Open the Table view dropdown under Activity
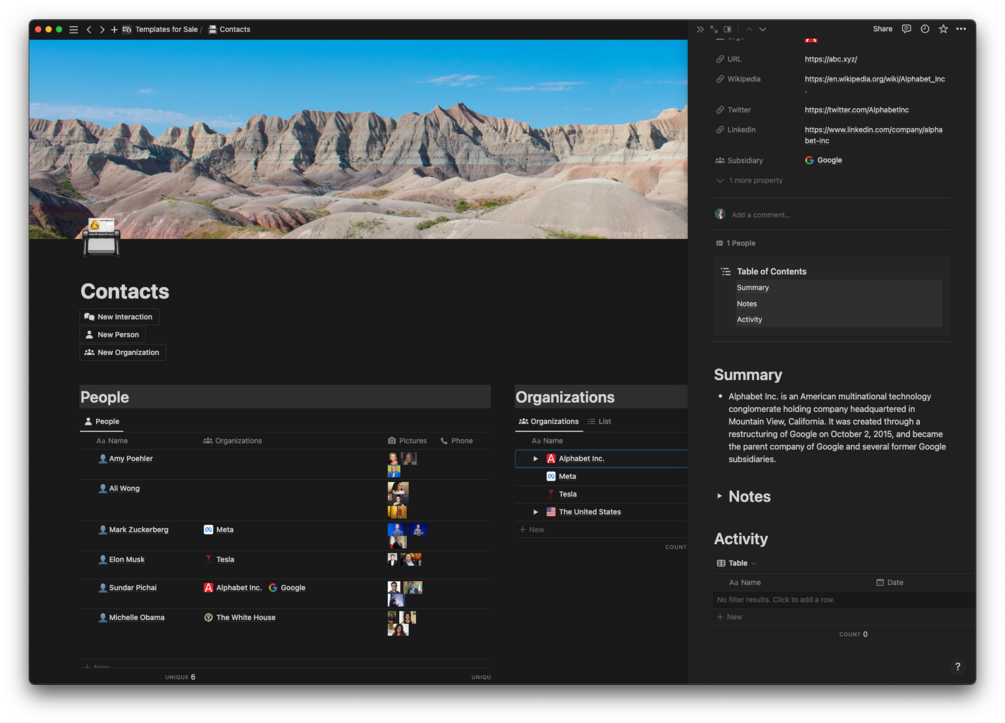This screenshot has height=723, width=1005. coord(736,563)
